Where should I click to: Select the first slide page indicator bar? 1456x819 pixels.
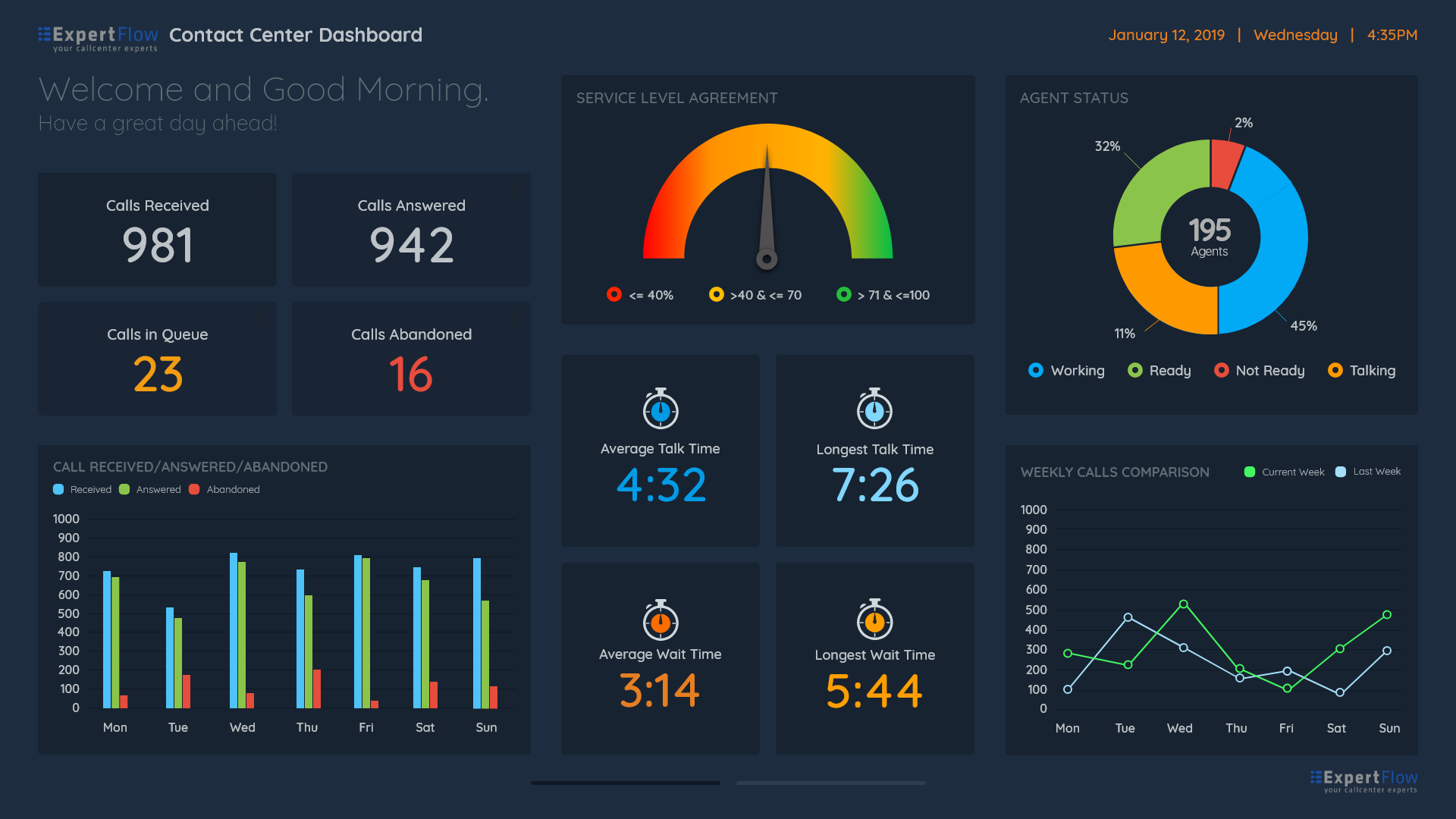[x=626, y=783]
